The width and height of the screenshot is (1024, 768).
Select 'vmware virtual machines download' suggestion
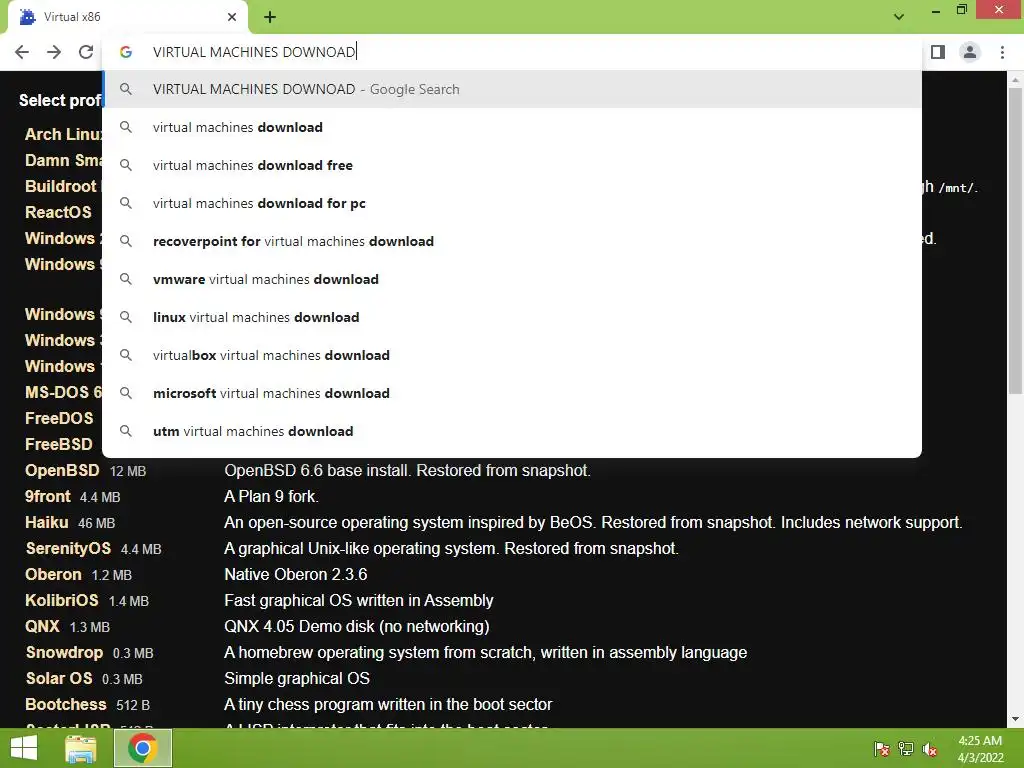tap(512, 279)
